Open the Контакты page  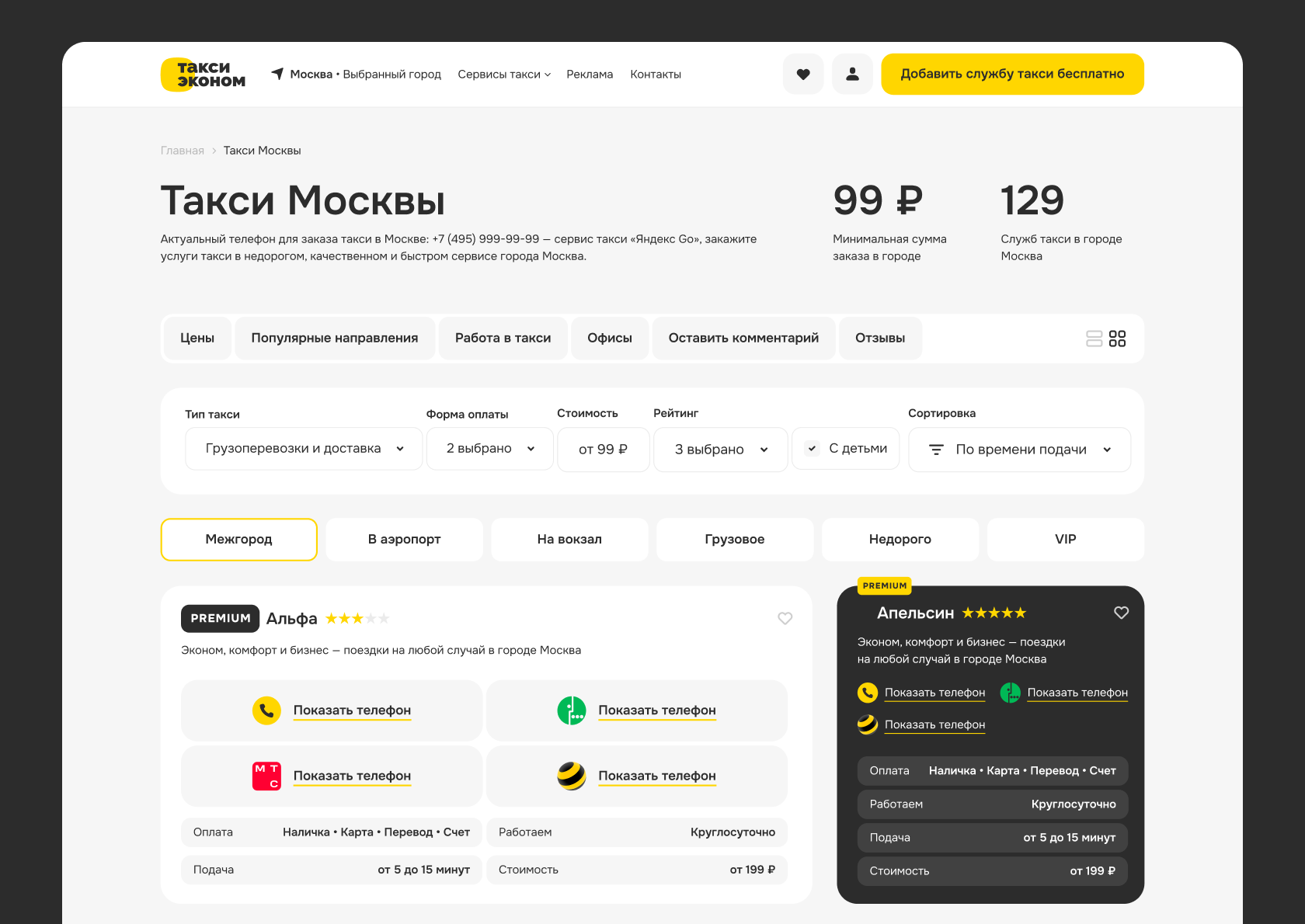[656, 75]
